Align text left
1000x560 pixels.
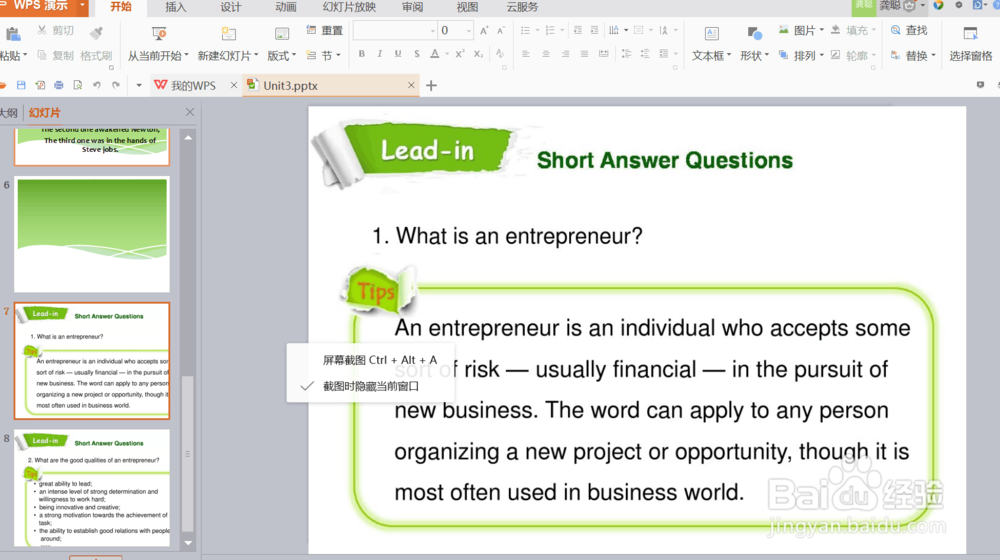tap(526, 54)
